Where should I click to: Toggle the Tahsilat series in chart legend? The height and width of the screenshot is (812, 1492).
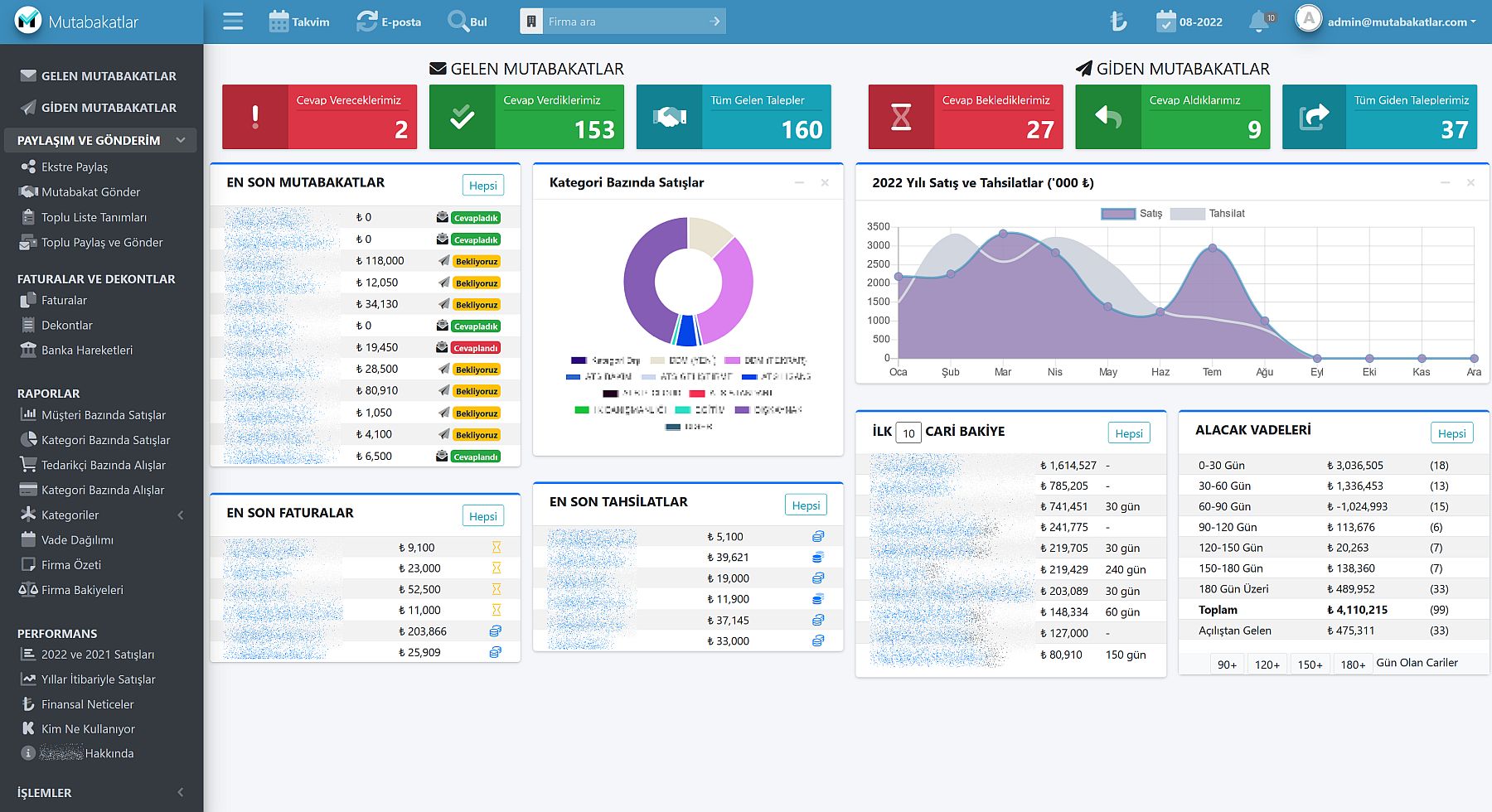[x=1187, y=214]
